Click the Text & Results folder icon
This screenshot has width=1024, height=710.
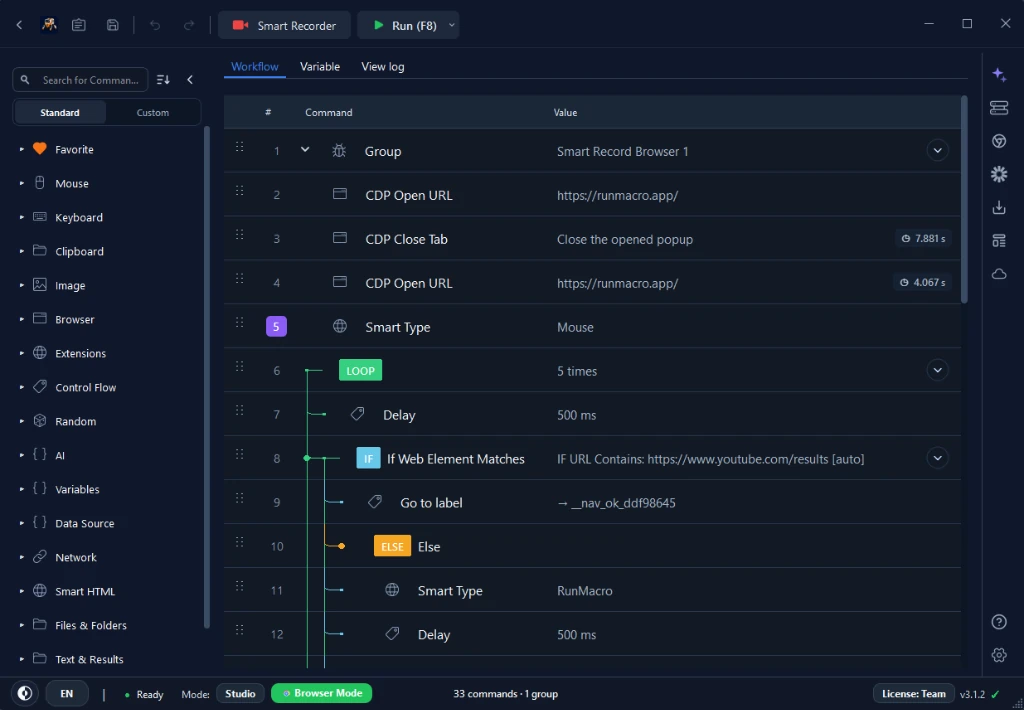pyautogui.click(x=40, y=658)
